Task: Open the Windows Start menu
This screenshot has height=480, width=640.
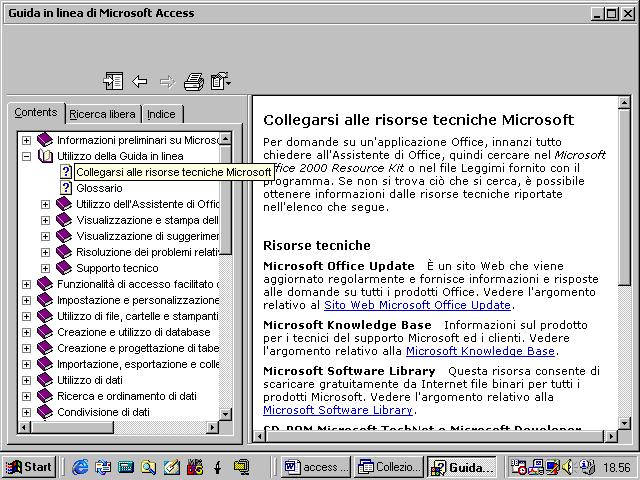Action: [29, 467]
